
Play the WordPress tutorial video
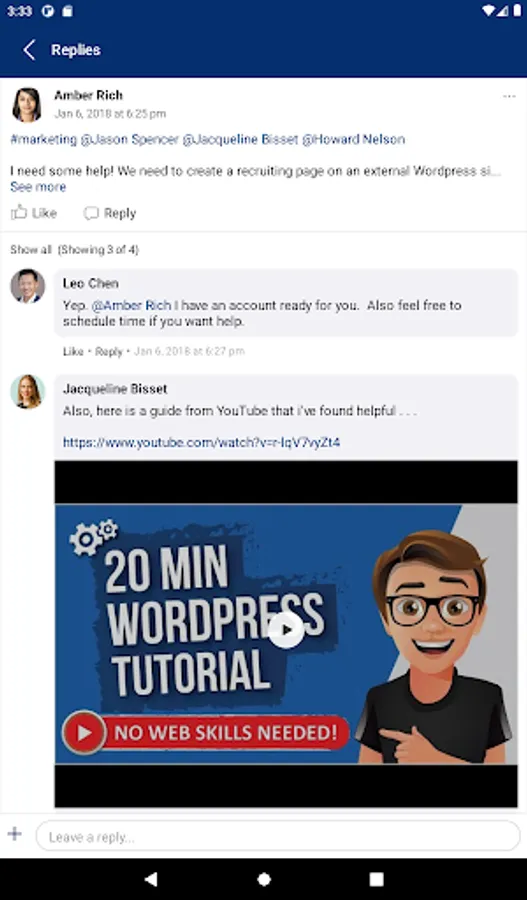pyautogui.click(x=285, y=630)
